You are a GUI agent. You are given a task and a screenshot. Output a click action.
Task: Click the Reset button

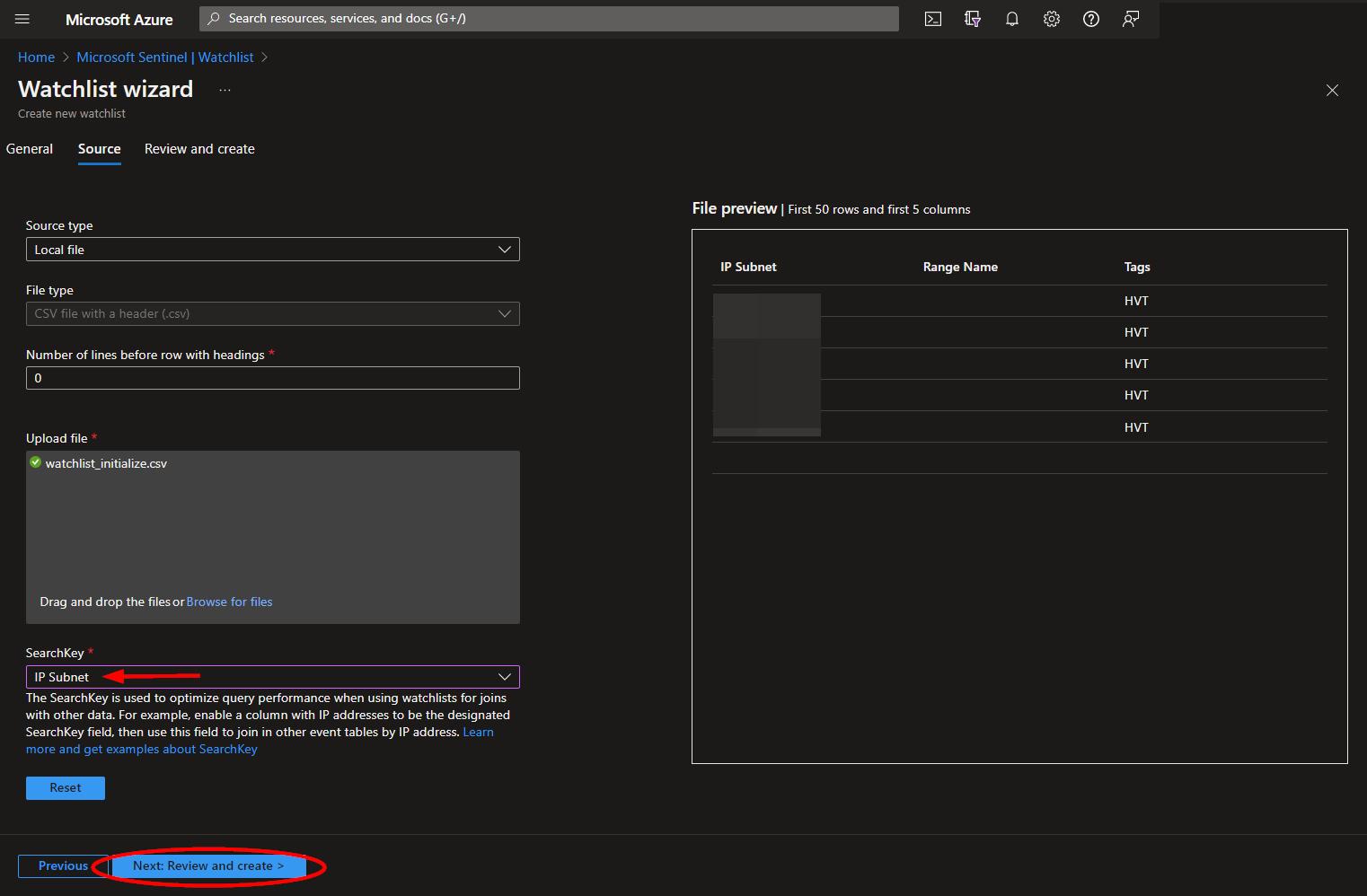click(x=66, y=788)
